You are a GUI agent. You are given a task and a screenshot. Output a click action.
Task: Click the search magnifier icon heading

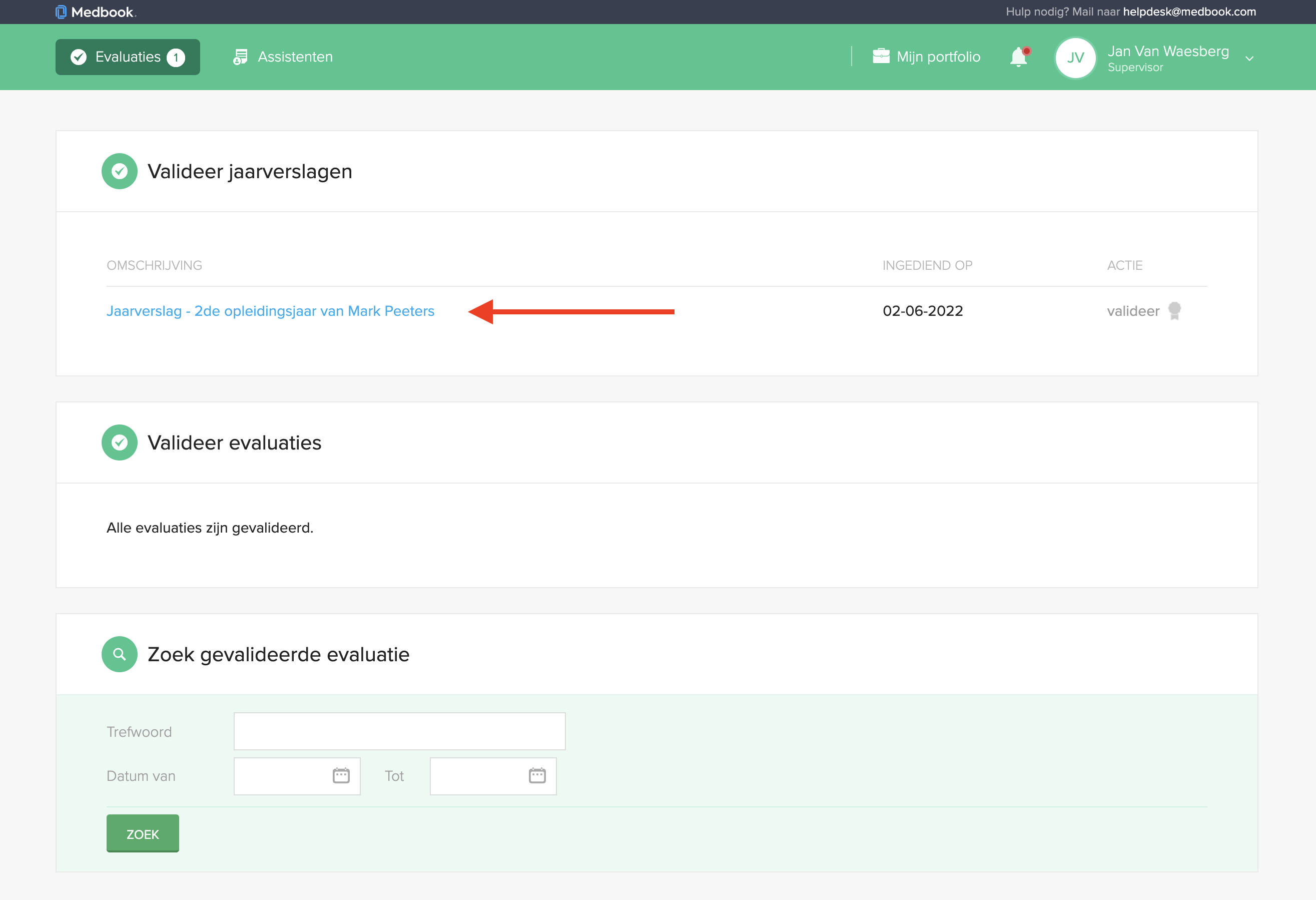tap(120, 654)
